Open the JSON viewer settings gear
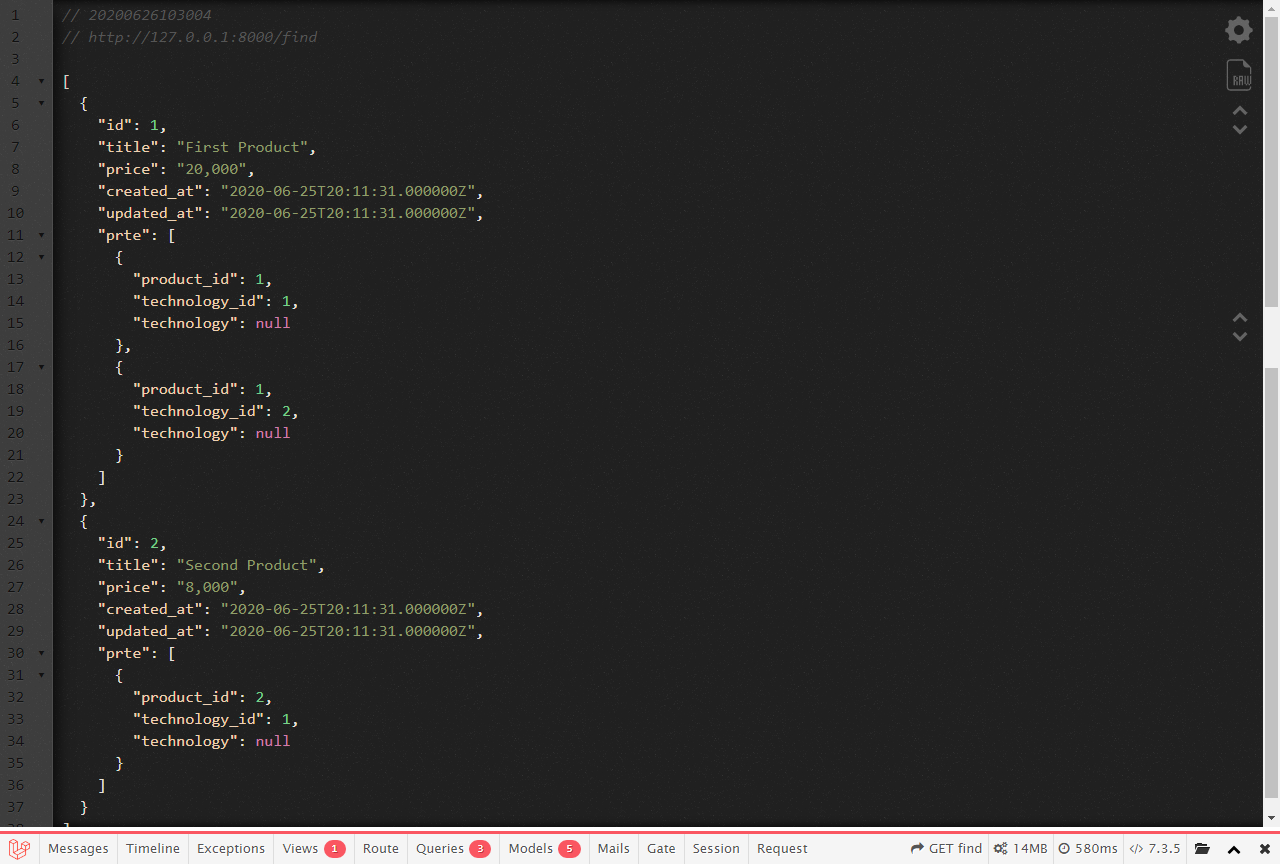This screenshot has height=864, width=1280. point(1239,30)
